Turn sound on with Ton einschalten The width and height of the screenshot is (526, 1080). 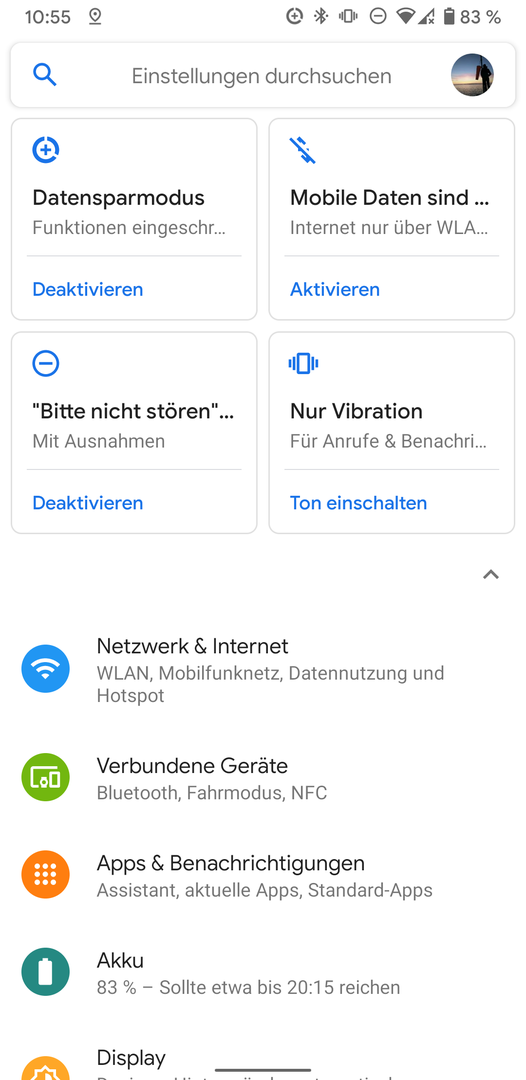[x=358, y=503]
